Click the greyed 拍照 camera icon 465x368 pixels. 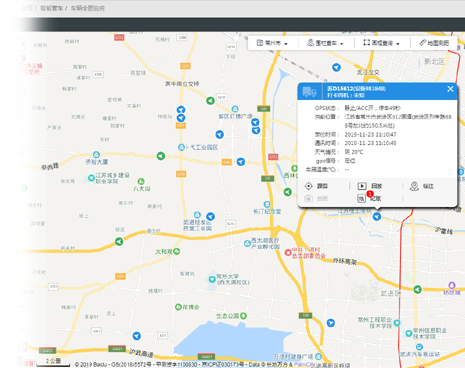[x=309, y=198]
